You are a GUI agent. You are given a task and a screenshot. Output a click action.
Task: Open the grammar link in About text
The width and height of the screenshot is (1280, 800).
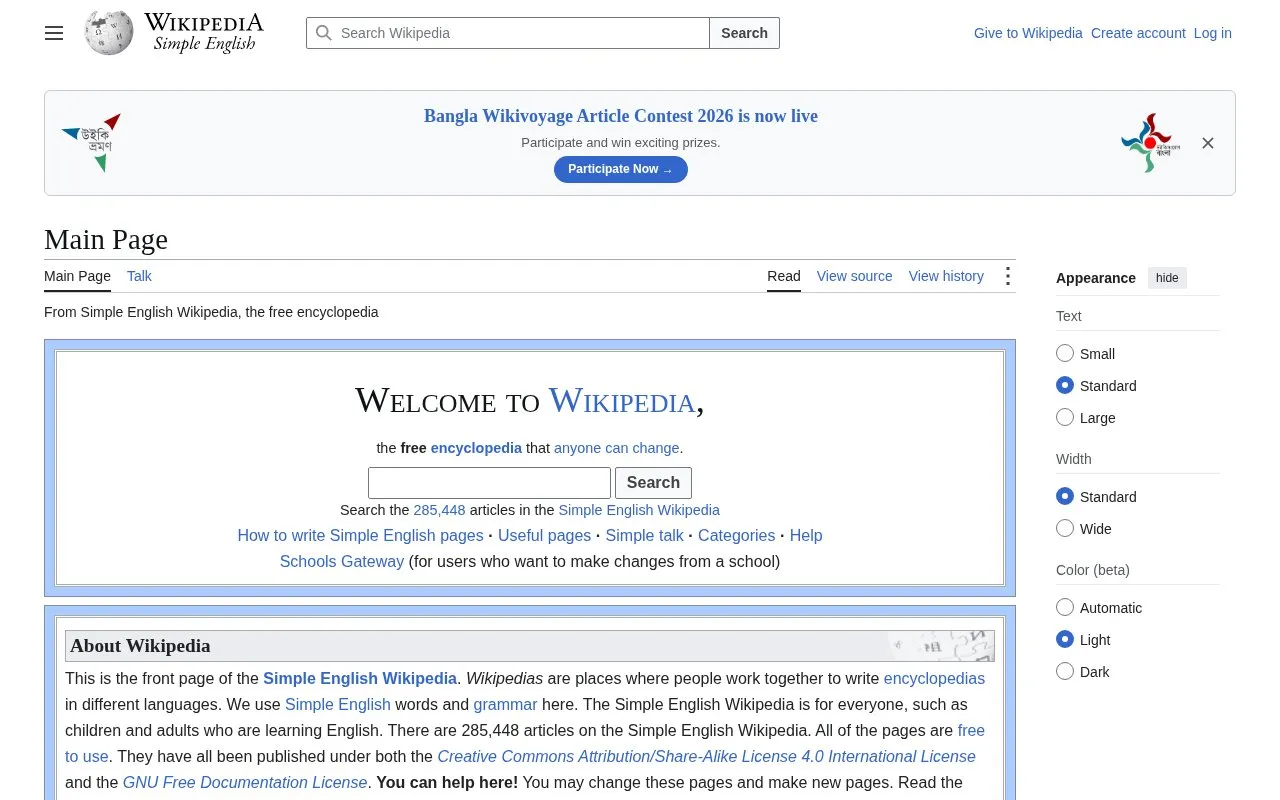click(x=505, y=704)
